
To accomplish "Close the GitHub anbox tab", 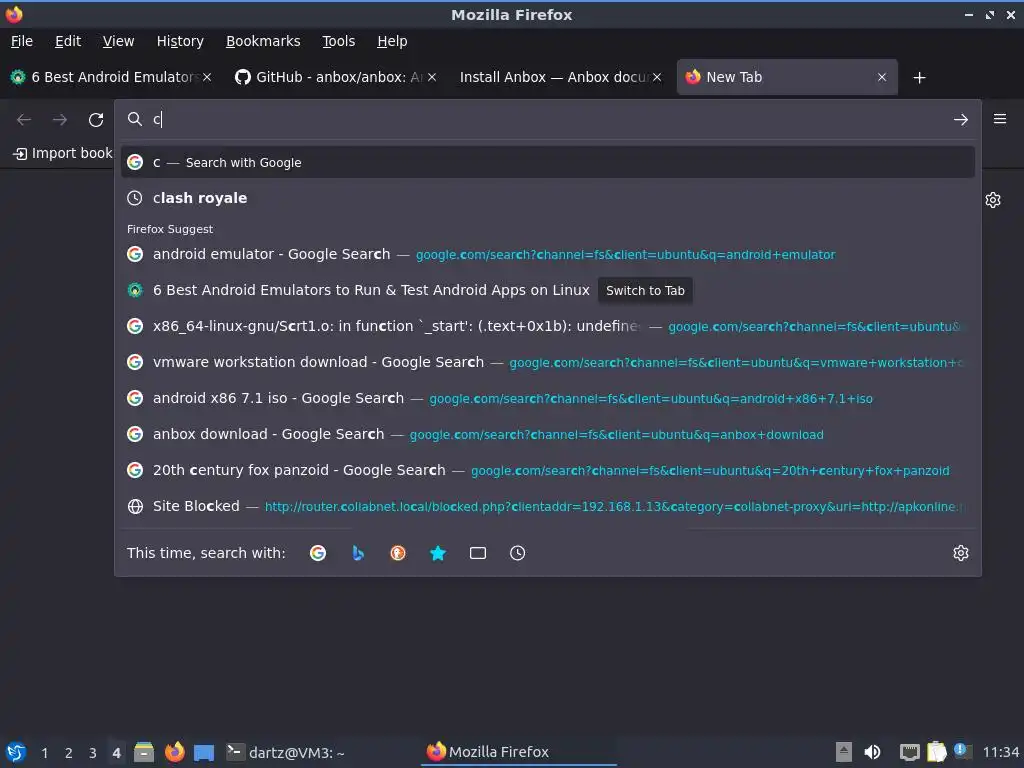I will pos(432,77).
